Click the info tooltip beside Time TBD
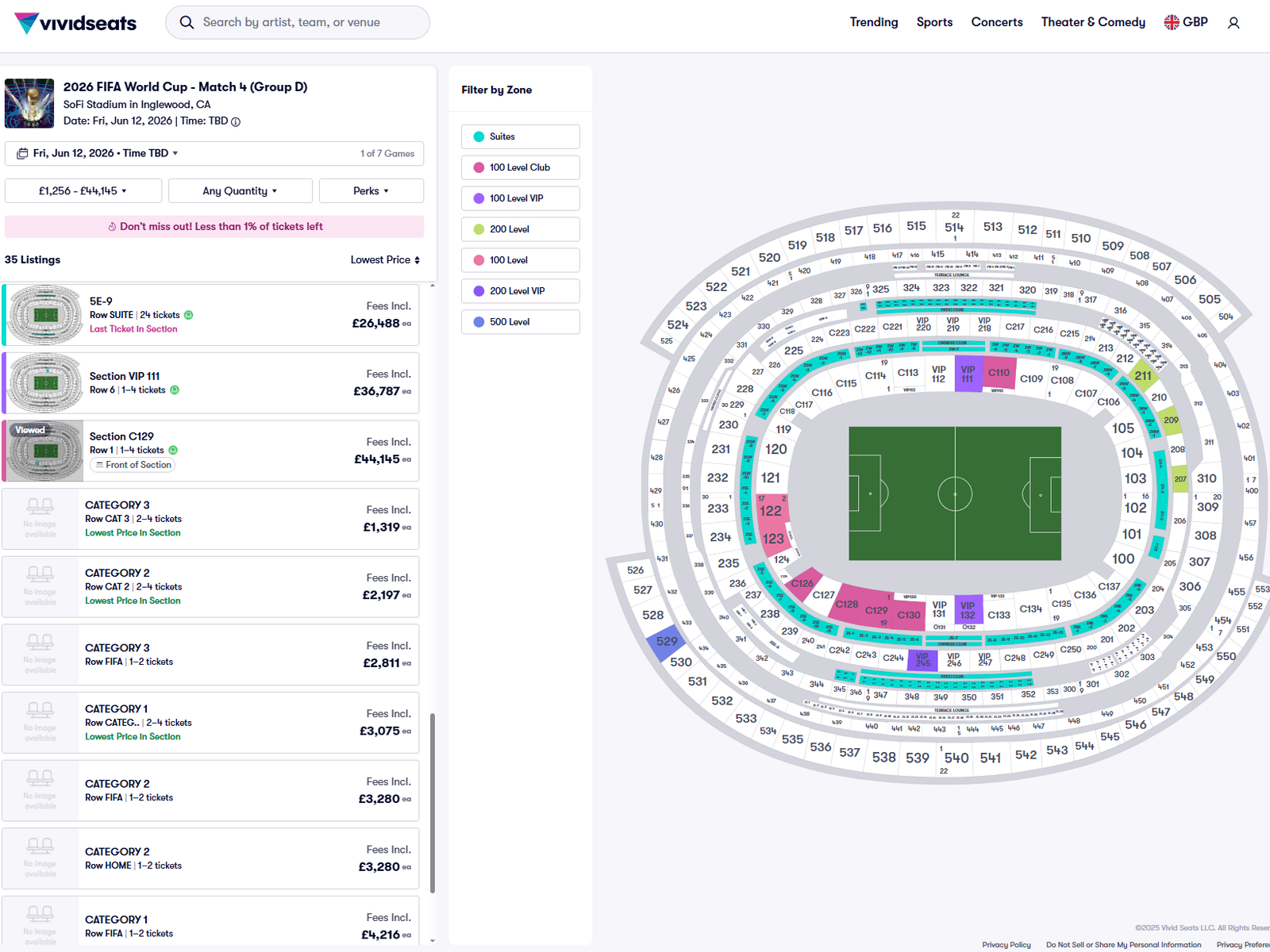 (236, 121)
